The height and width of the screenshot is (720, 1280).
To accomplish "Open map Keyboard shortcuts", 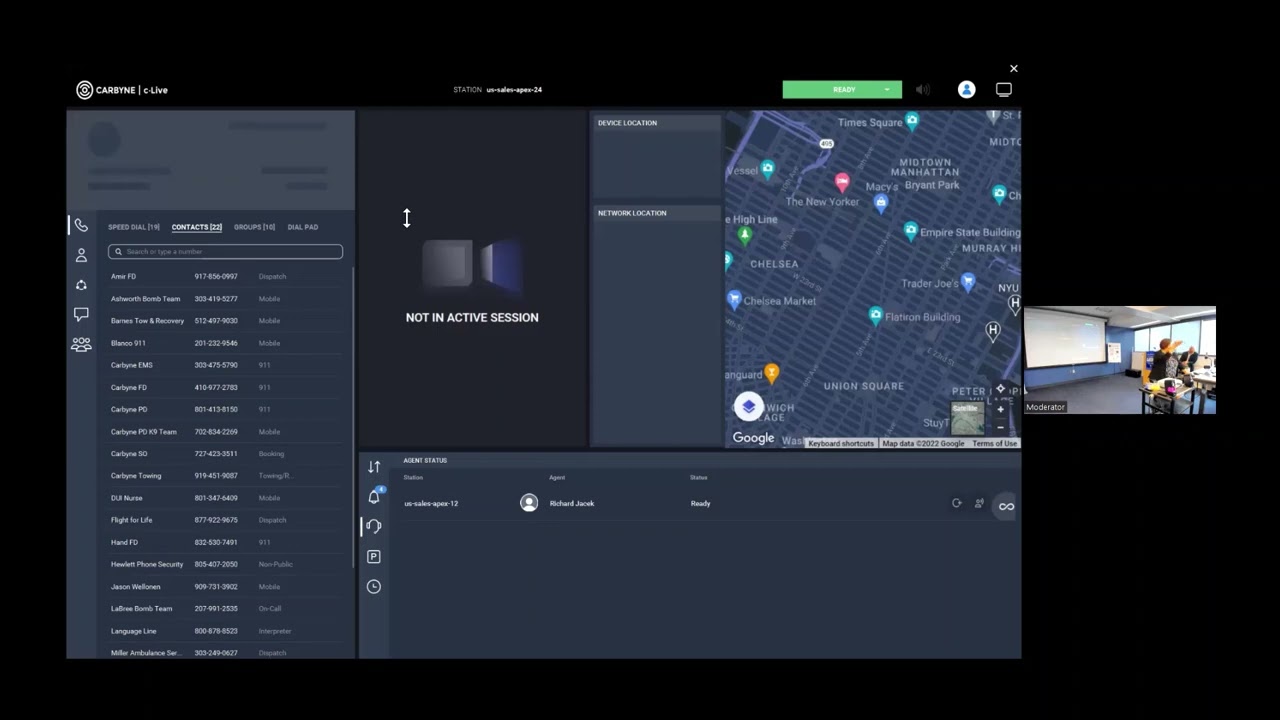I will [x=841, y=443].
